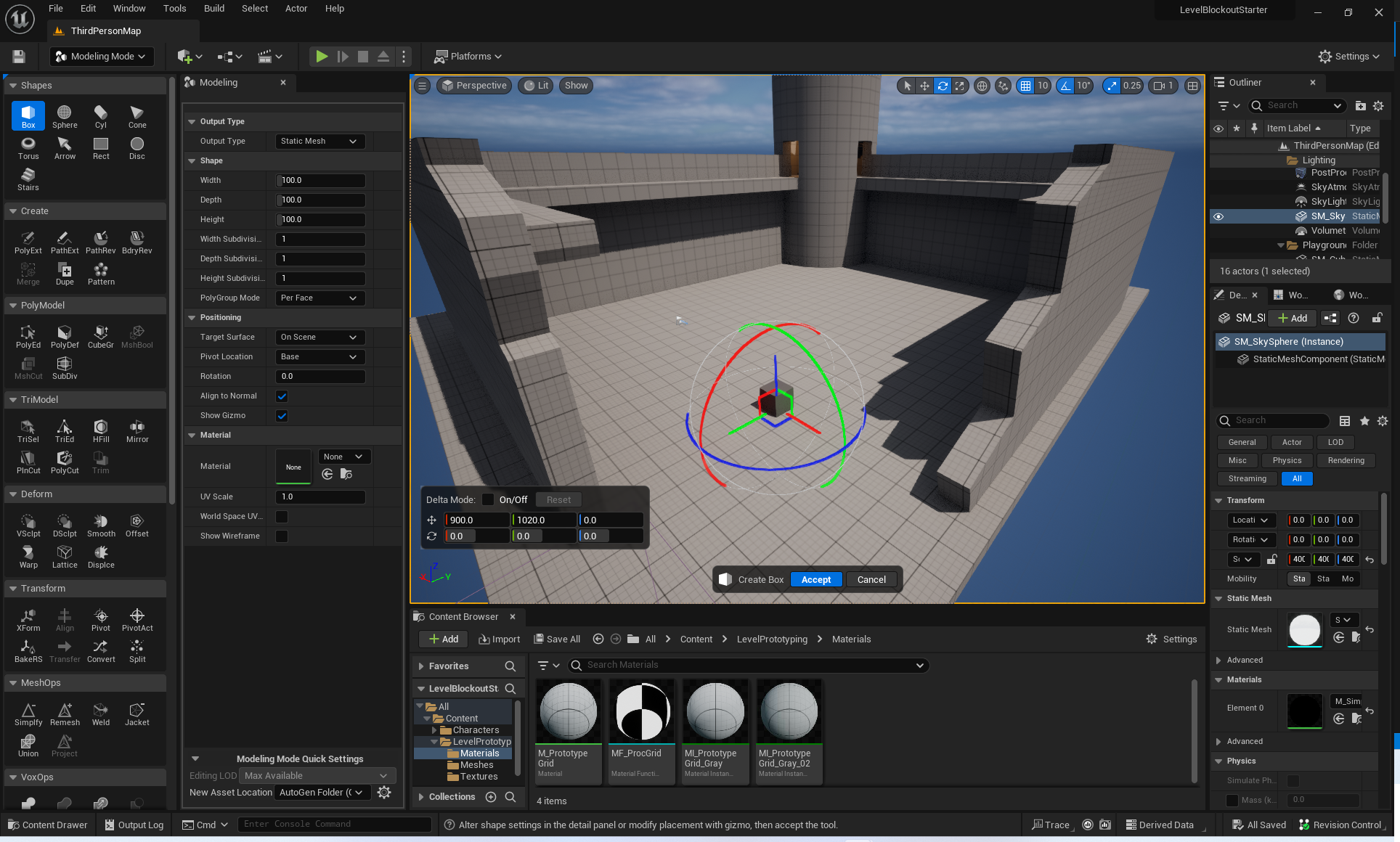Select the Sphere shape tool

pos(65,116)
